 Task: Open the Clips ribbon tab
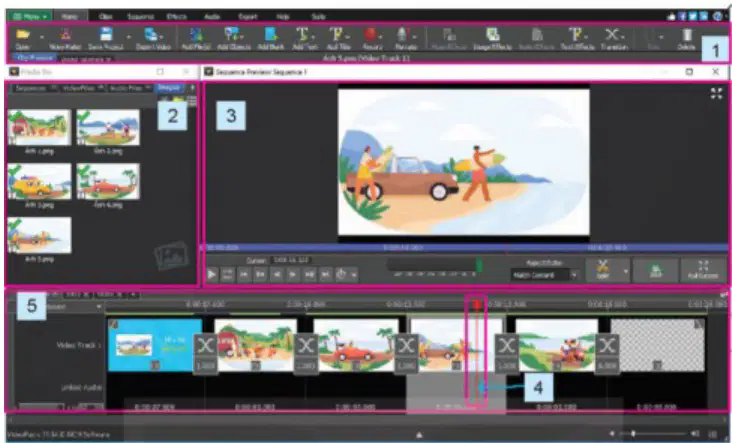(106, 16)
